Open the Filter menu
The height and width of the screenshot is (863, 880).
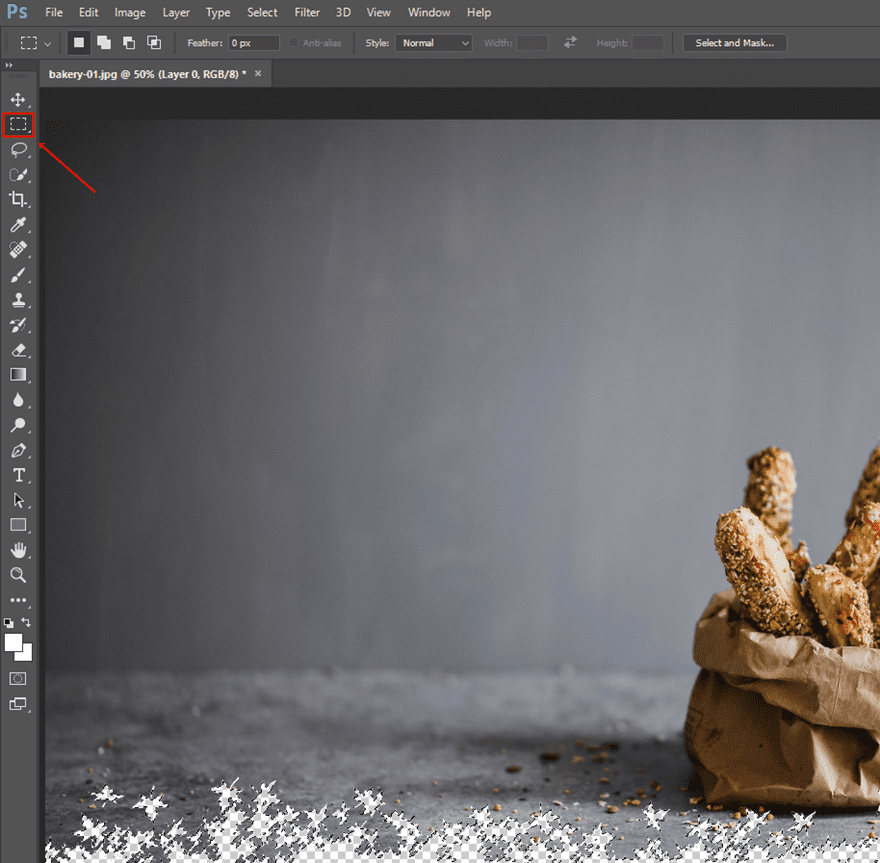pyautogui.click(x=307, y=13)
